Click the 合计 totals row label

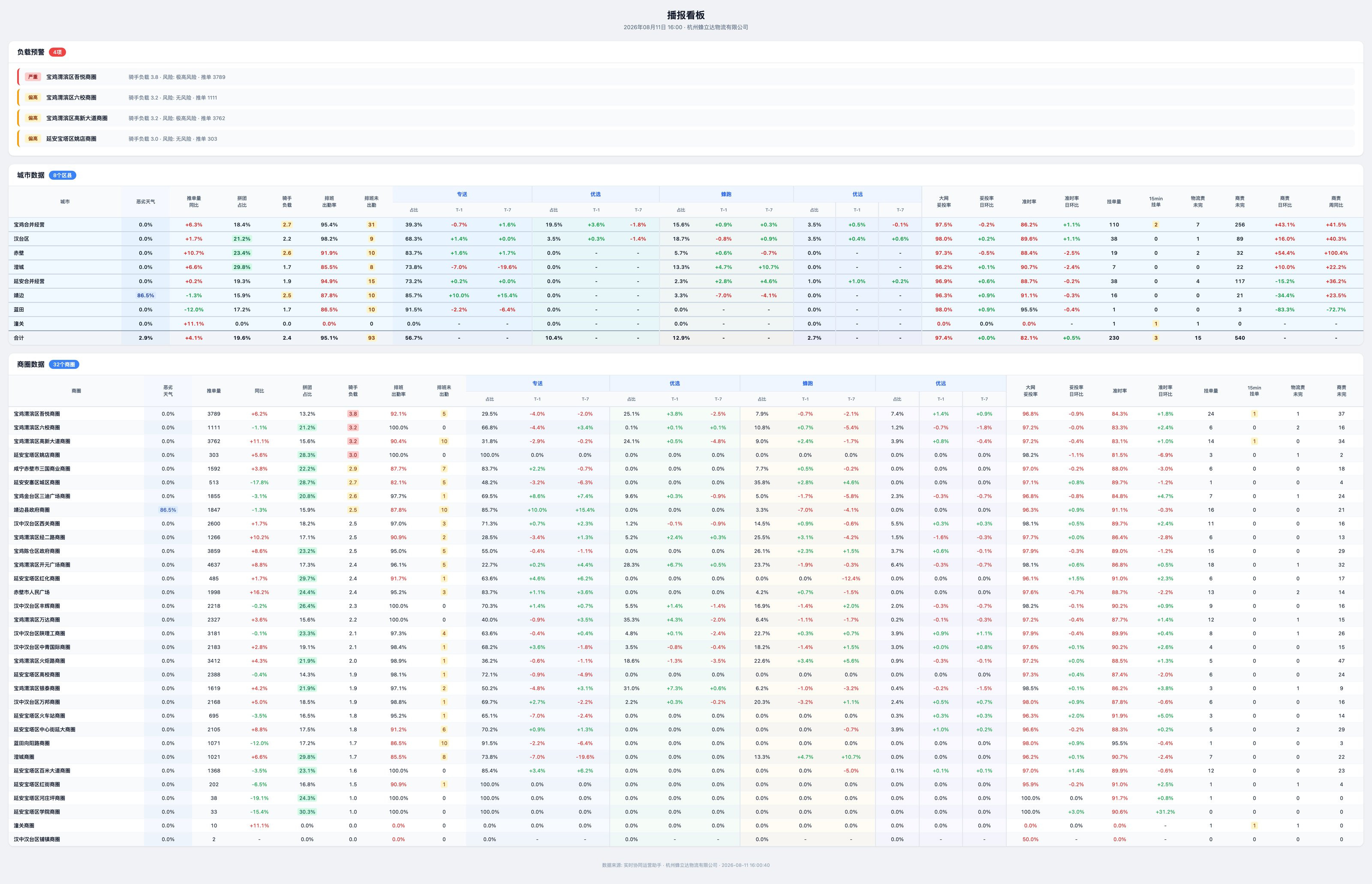(19, 338)
